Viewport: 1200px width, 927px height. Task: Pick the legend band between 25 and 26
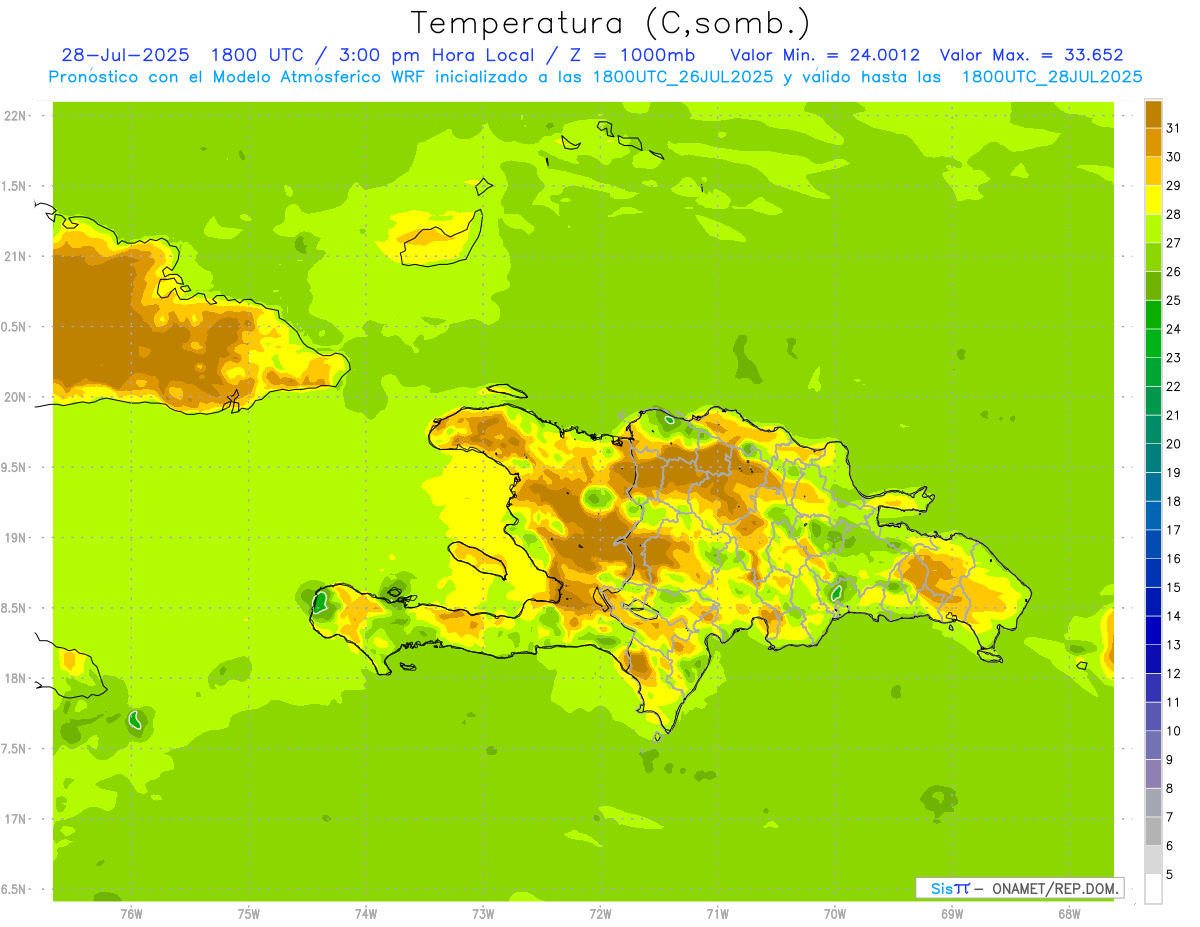[x=1153, y=286]
